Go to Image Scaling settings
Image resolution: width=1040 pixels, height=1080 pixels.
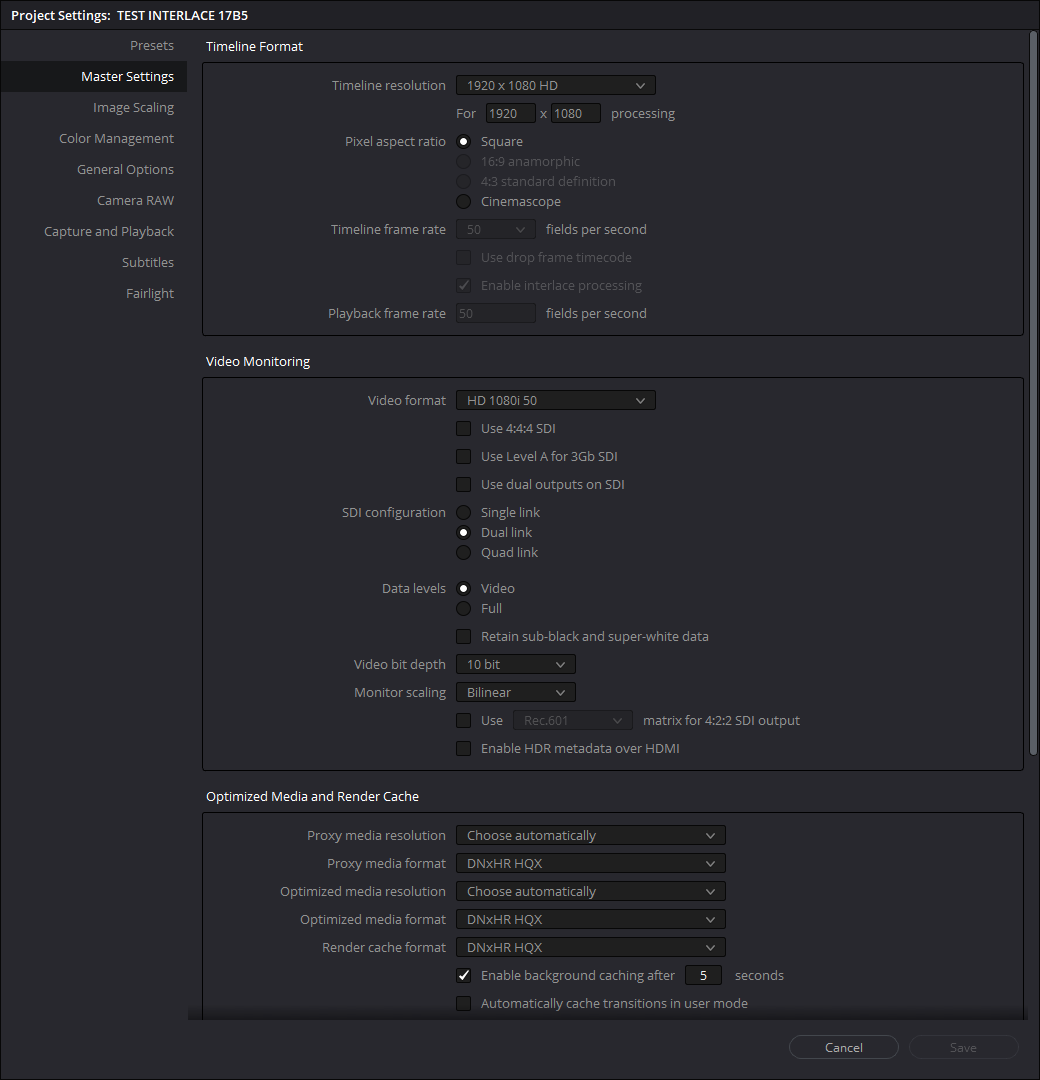click(x=134, y=107)
